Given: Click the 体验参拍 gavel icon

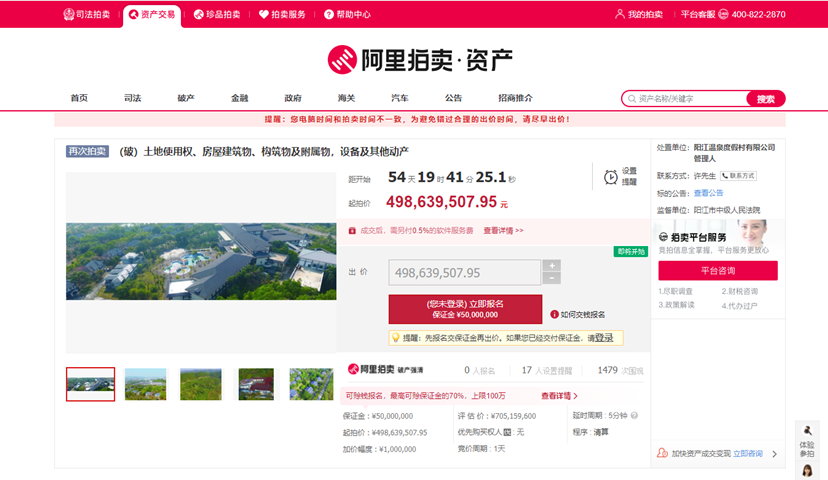Looking at the screenshot, I should coord(807,430).
